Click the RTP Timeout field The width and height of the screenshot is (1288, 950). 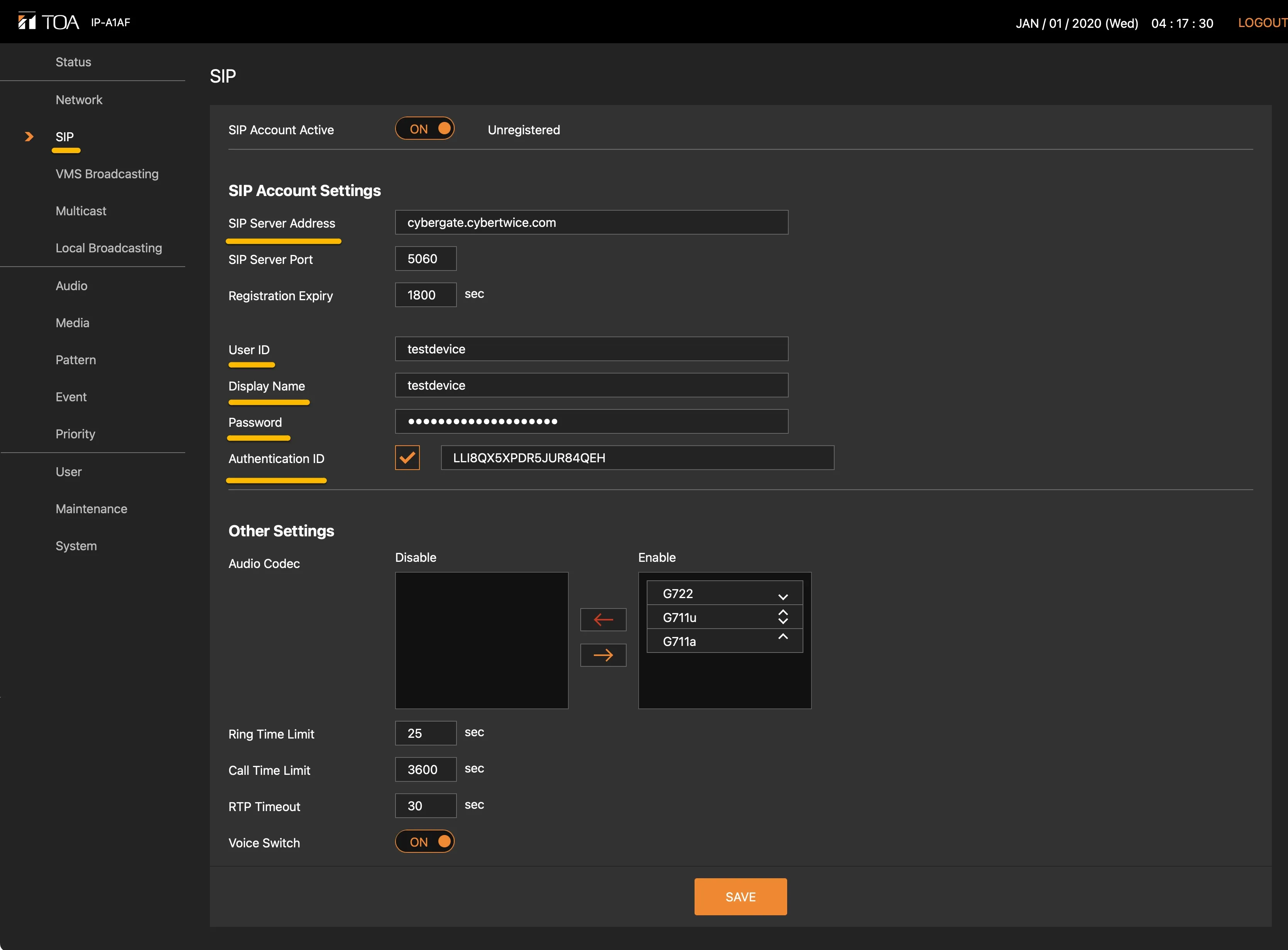tap(426, 806)
